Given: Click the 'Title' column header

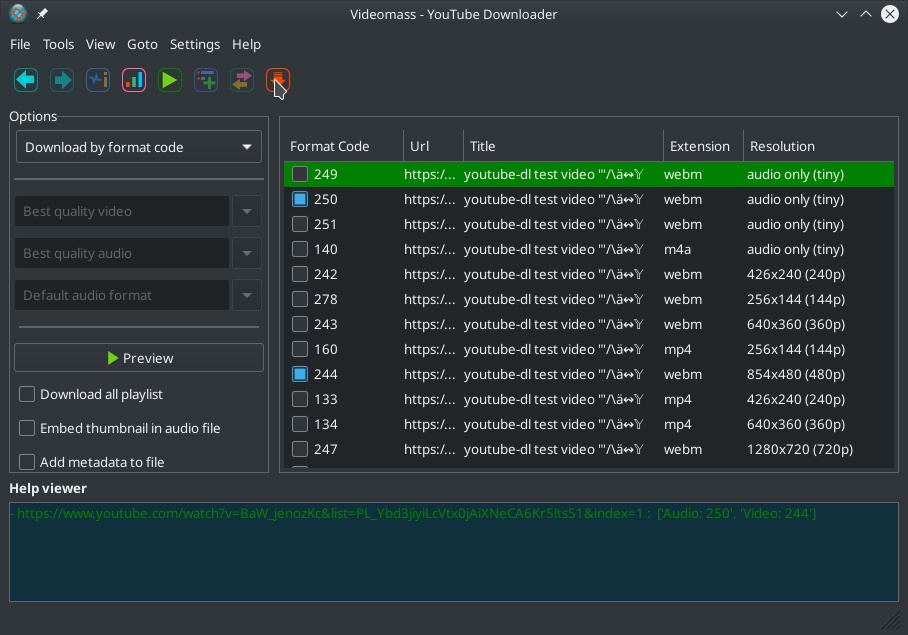Looking at the screenshot, I should pos(563,146).
